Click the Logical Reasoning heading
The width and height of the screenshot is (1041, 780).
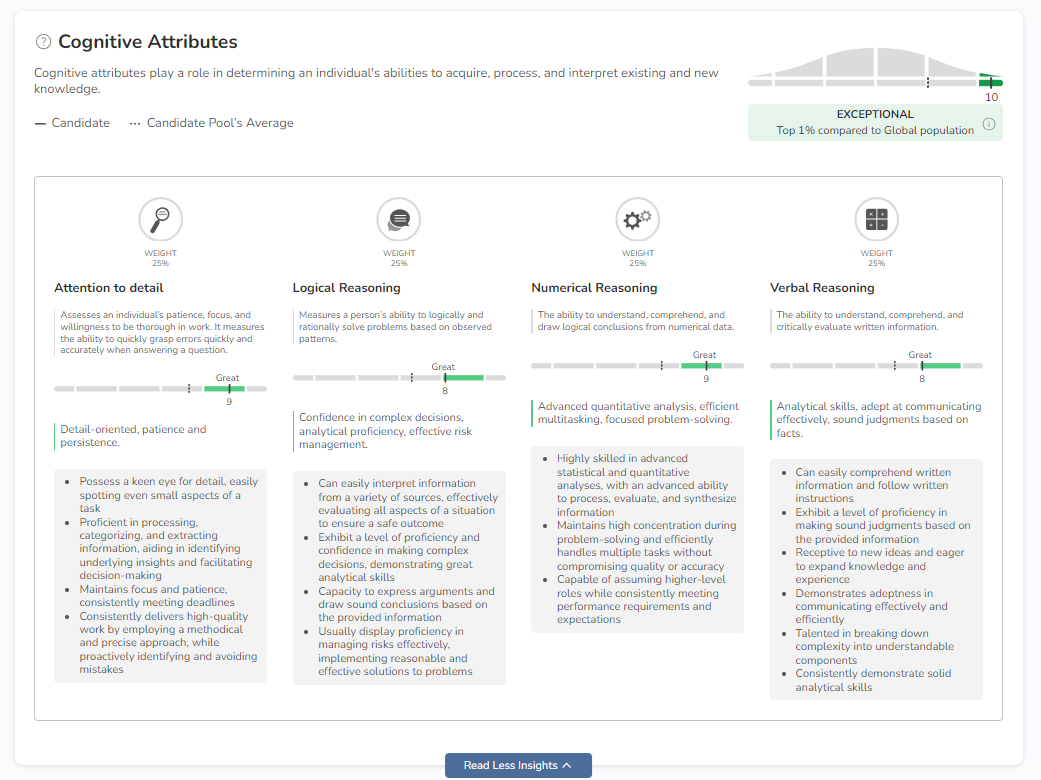tap(346, 288)
